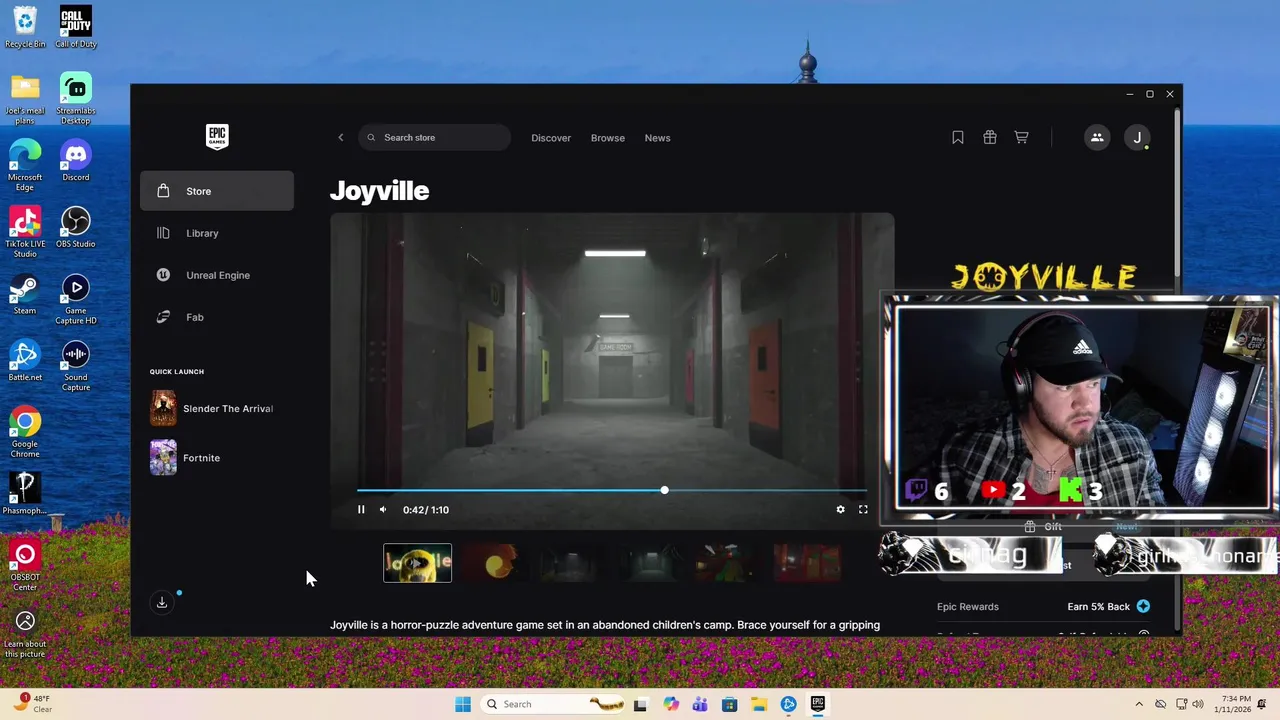Open Sound Capture desktop shortcut
Screen dimensions: 1280x720
(76, 366)
